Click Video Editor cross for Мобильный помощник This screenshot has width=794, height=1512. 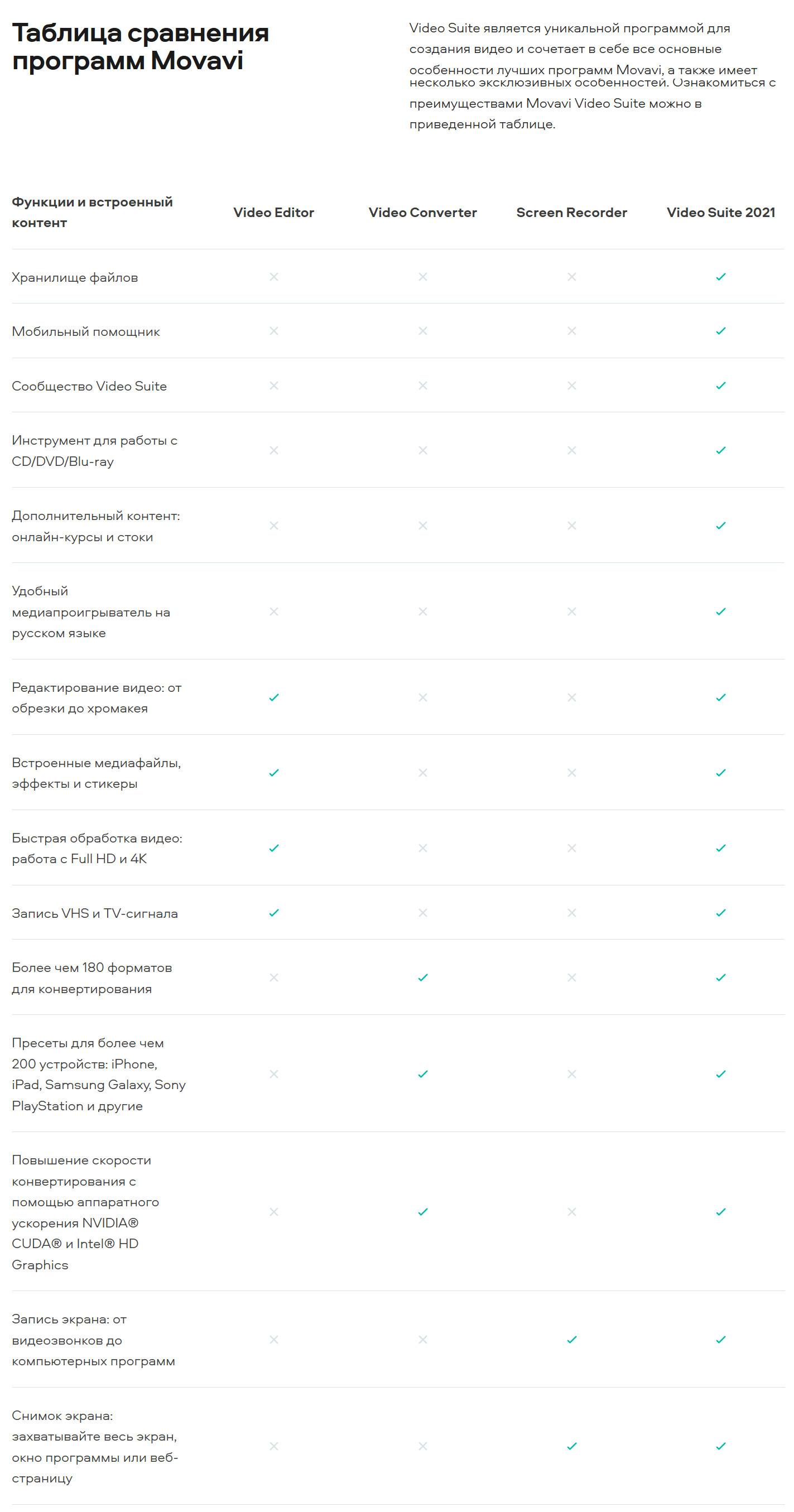click(273, 331)
